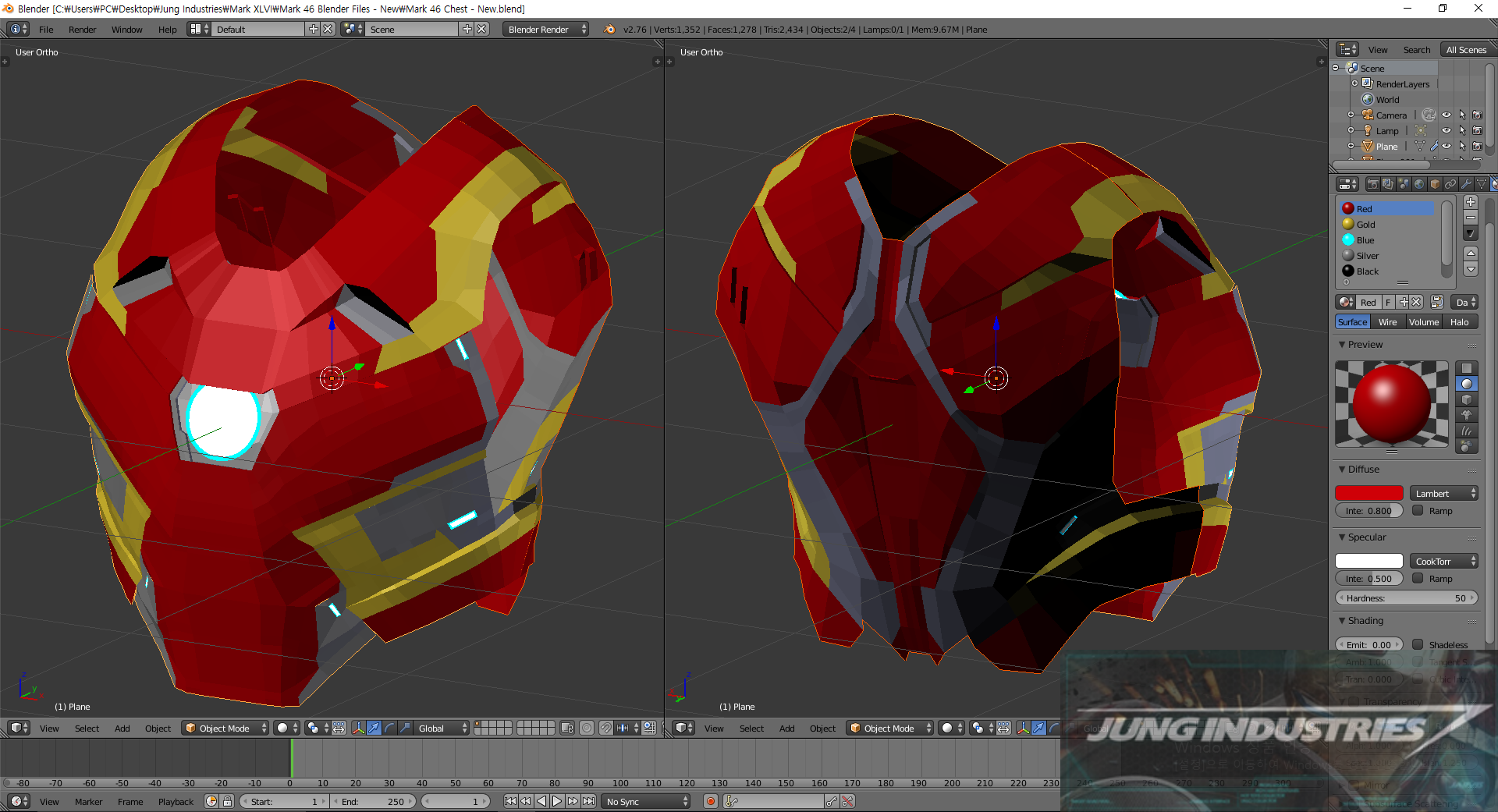The width and height of the screenshot is (1498, 812).
Task: Select cube preview shape in material Preview
Action: (1467, 399)
